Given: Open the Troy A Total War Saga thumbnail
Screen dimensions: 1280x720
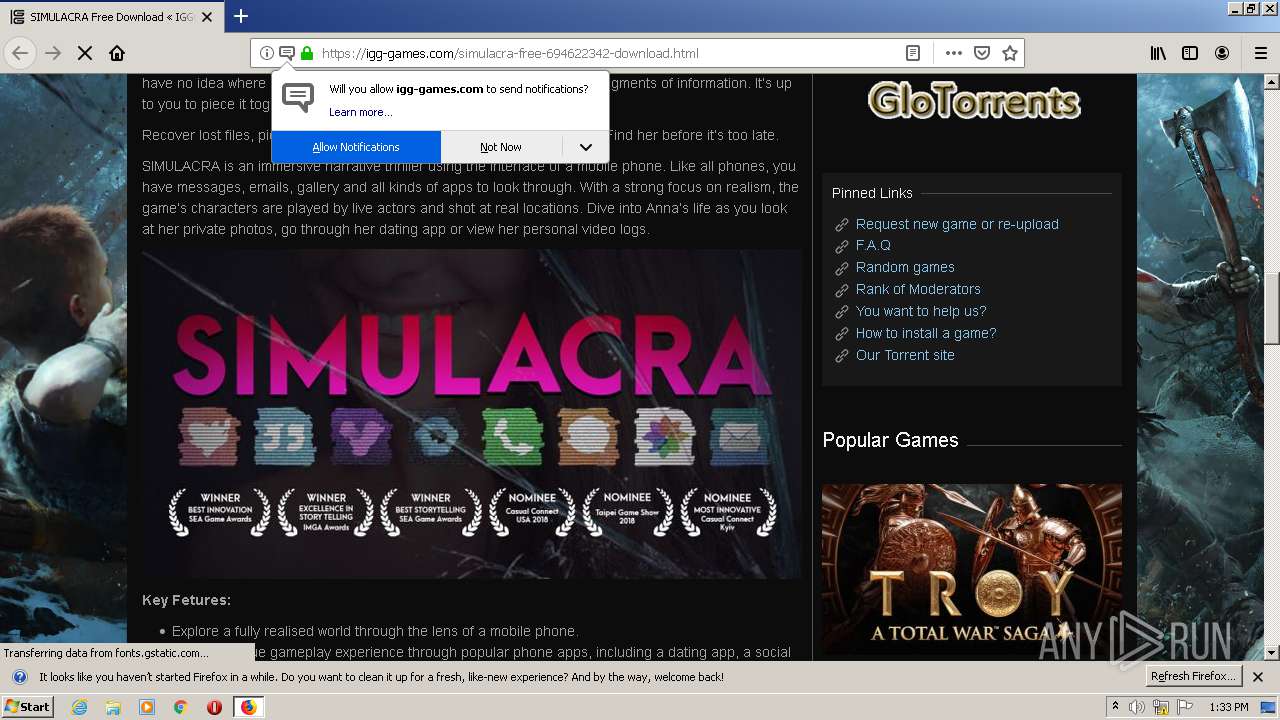Looking at the screenshot, I should (972, 569).
